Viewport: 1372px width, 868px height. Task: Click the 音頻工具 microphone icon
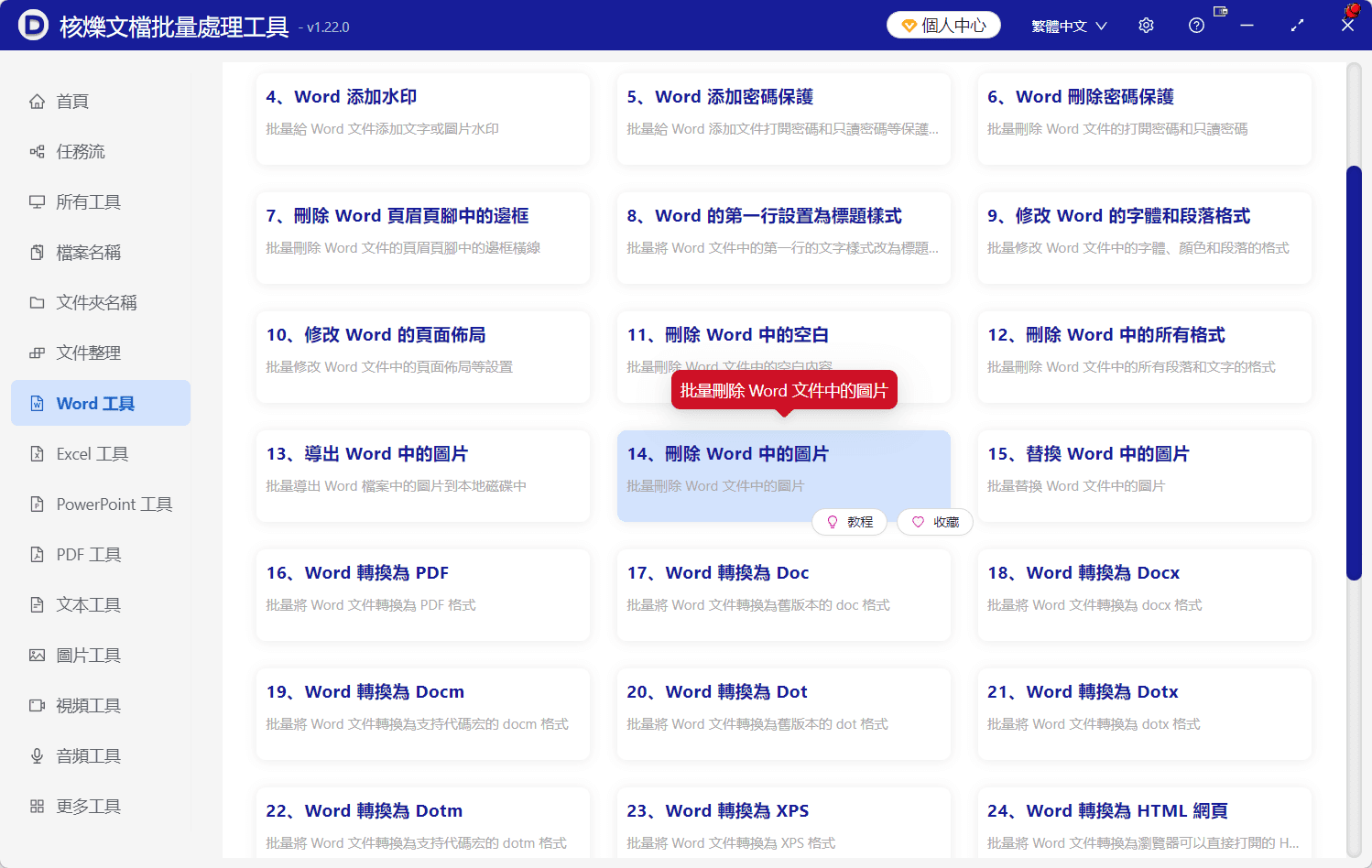coord(38,755)
